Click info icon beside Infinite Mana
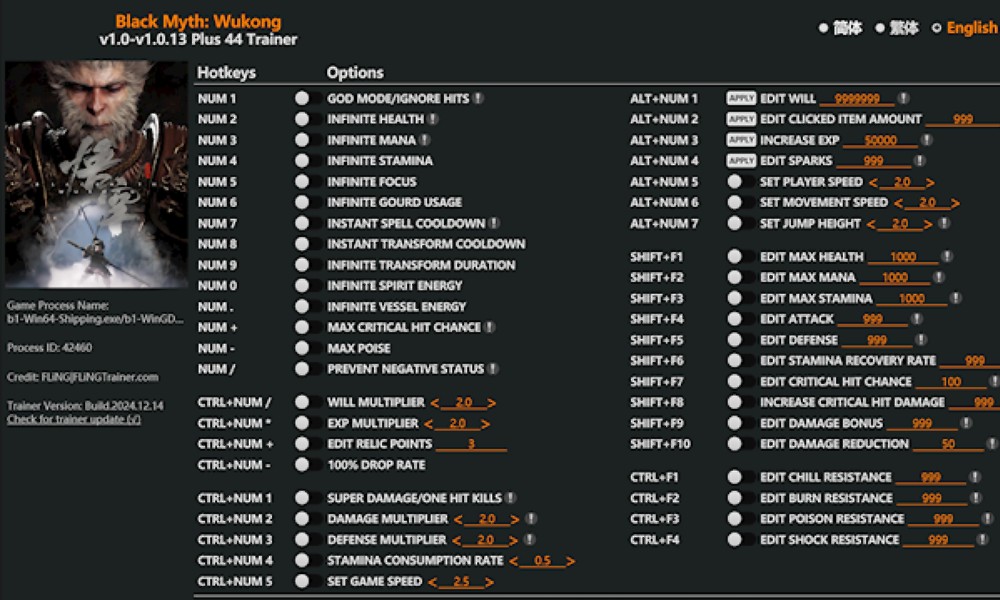The height and width of the screenshot is (600, 1000). (425, 140)
